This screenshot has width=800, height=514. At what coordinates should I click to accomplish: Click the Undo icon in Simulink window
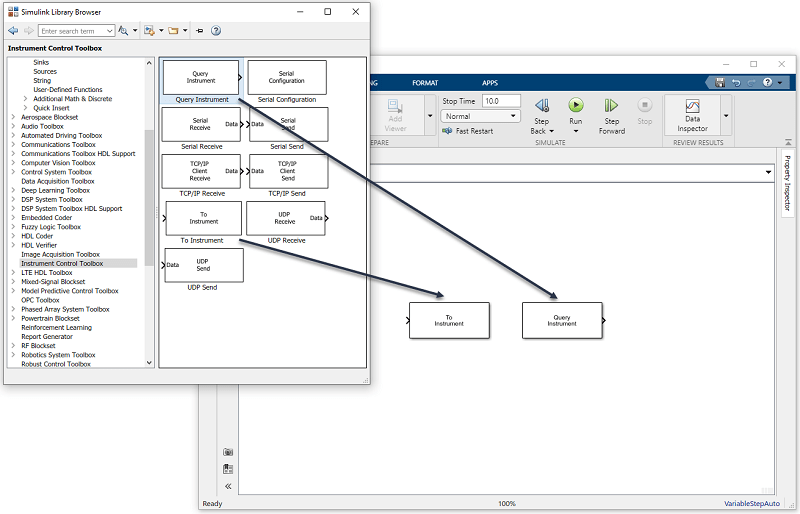point(736,82)
